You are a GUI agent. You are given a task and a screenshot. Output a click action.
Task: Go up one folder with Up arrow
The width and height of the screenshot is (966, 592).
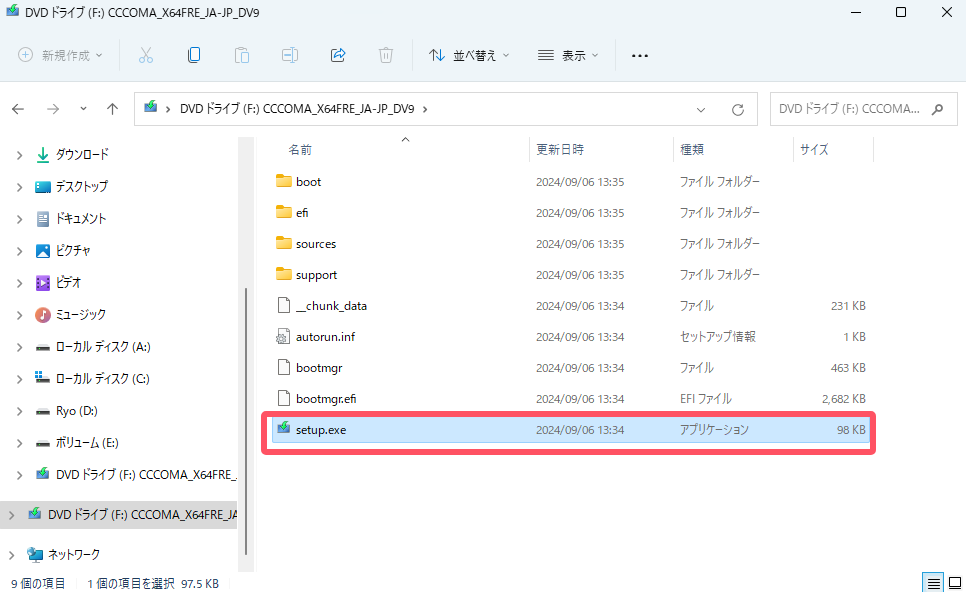(113, 109)
